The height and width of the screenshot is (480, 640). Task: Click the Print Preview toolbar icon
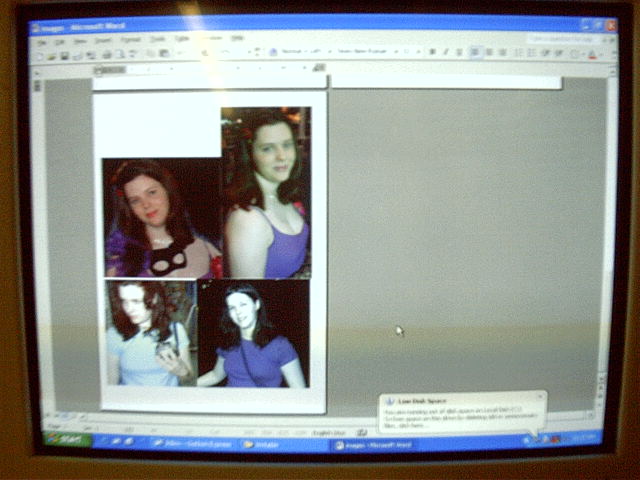[x=120, y=54]
